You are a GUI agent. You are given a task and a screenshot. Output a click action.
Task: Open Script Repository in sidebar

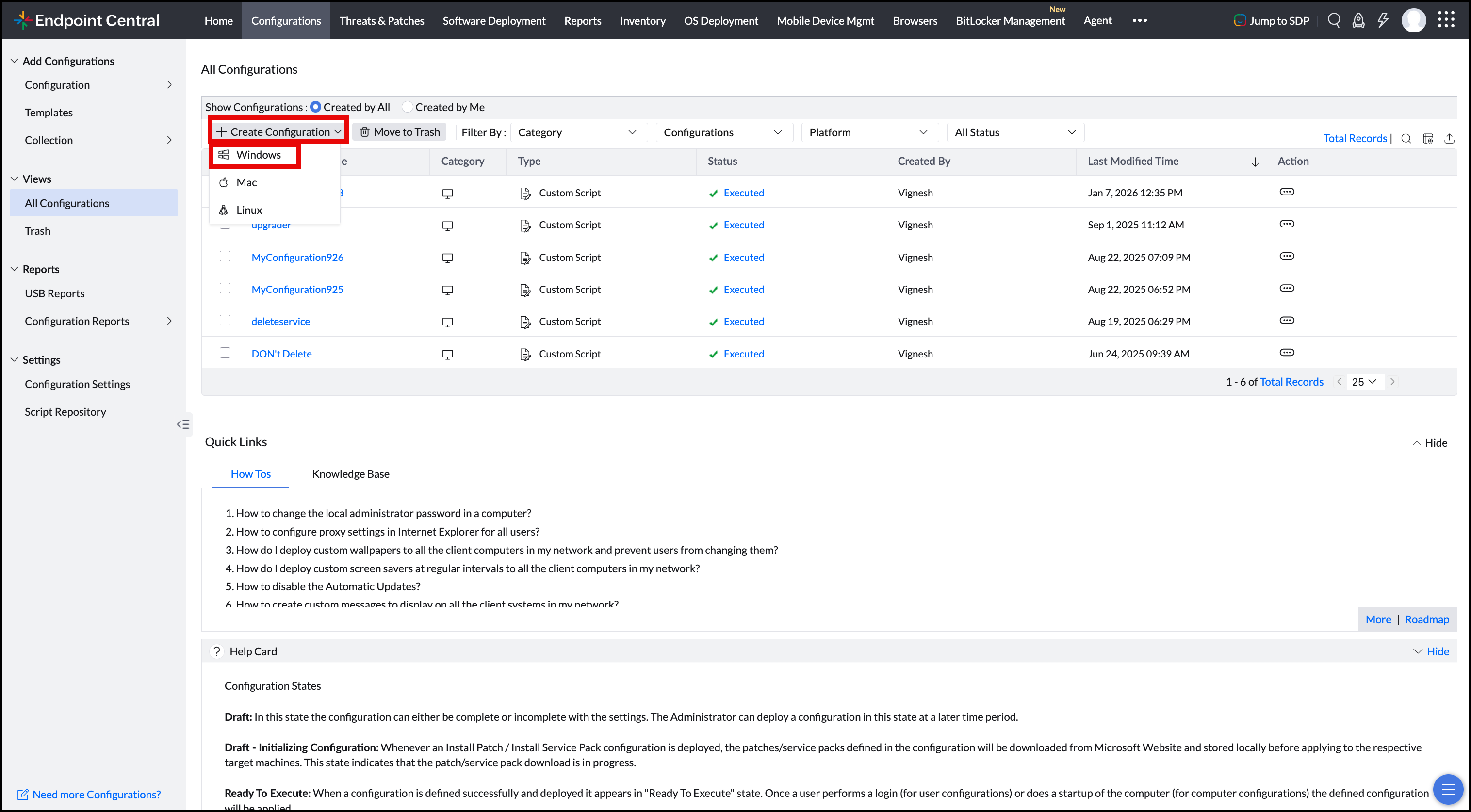65,412
